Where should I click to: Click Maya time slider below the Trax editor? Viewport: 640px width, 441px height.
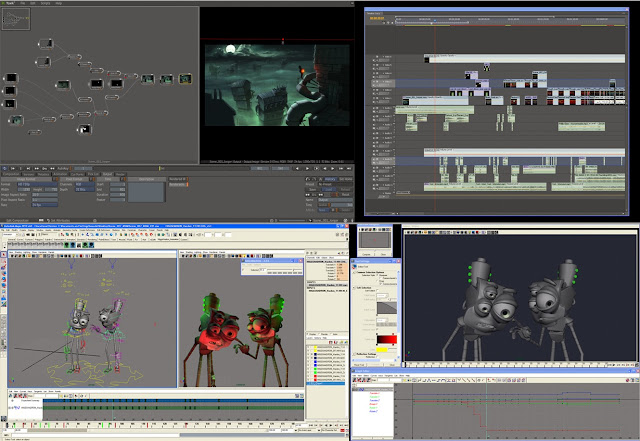point(155,425)
